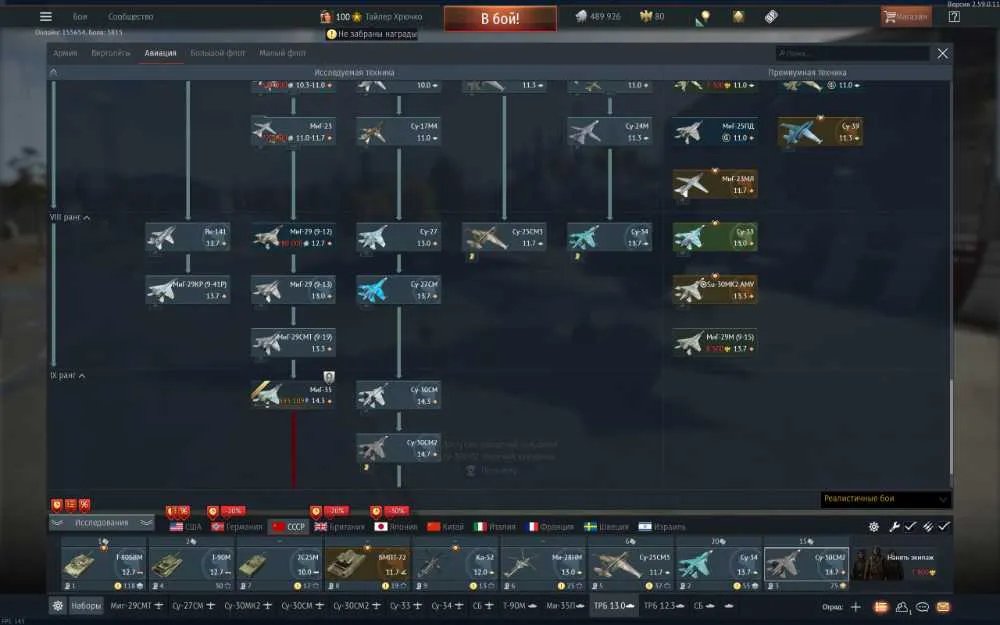Image resolution: width=1000 pixels, height=625 pixels.
Task: Select the Су-30МК2 preset in bottom bar
Action: (x=248, y=606)
